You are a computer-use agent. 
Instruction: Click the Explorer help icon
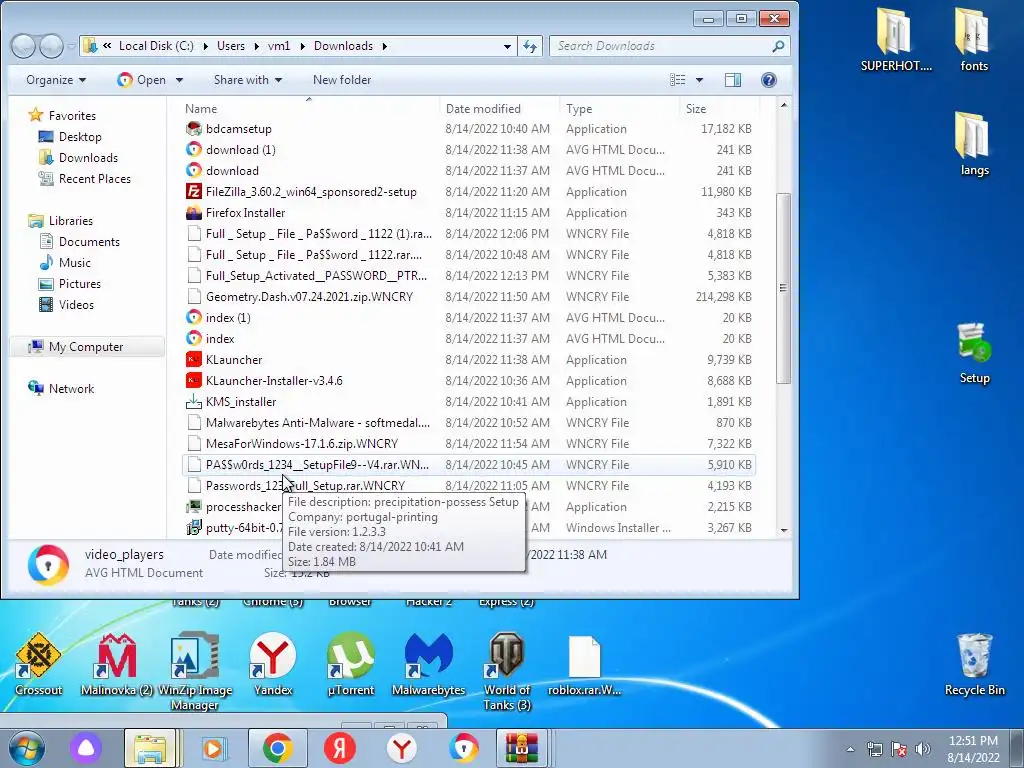tap(769, 80)
